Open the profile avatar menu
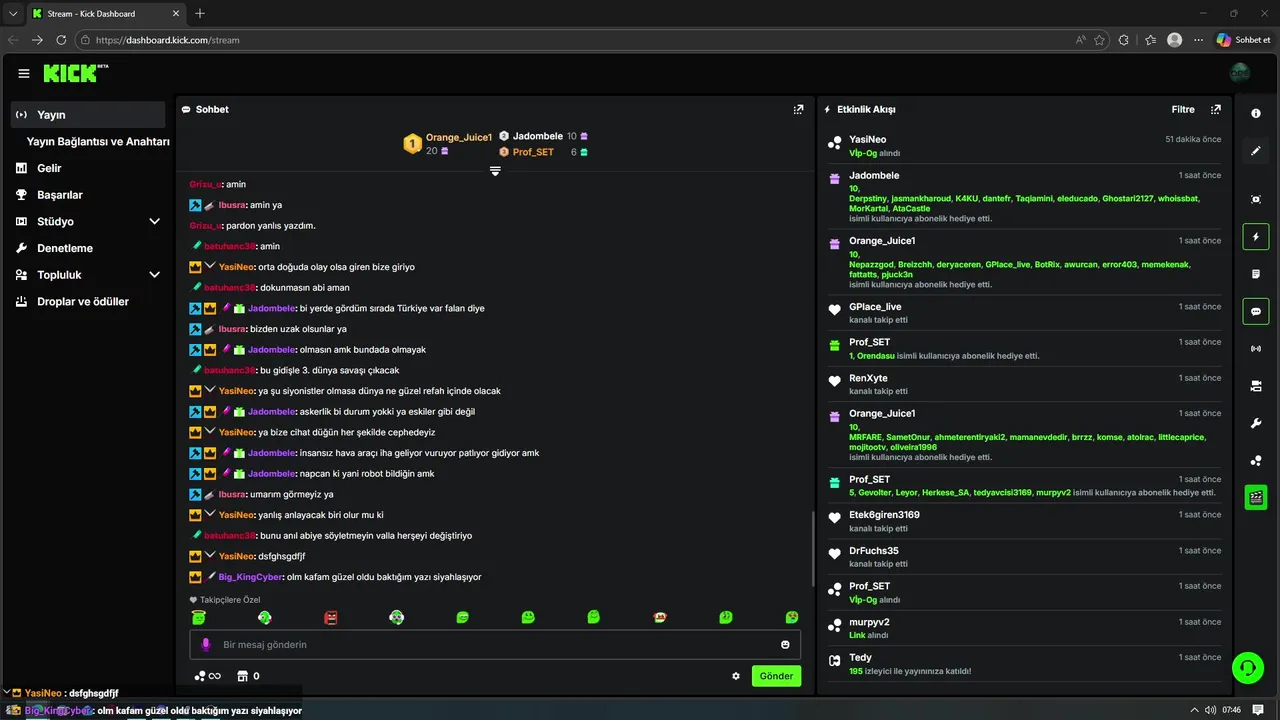 tap(1240, 73)
